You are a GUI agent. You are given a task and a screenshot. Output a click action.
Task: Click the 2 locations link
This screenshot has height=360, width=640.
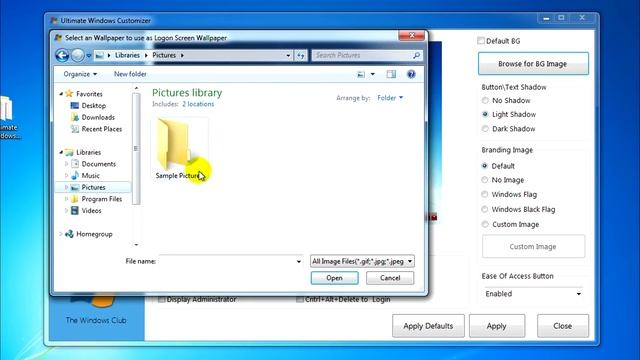tap(198, 104)
